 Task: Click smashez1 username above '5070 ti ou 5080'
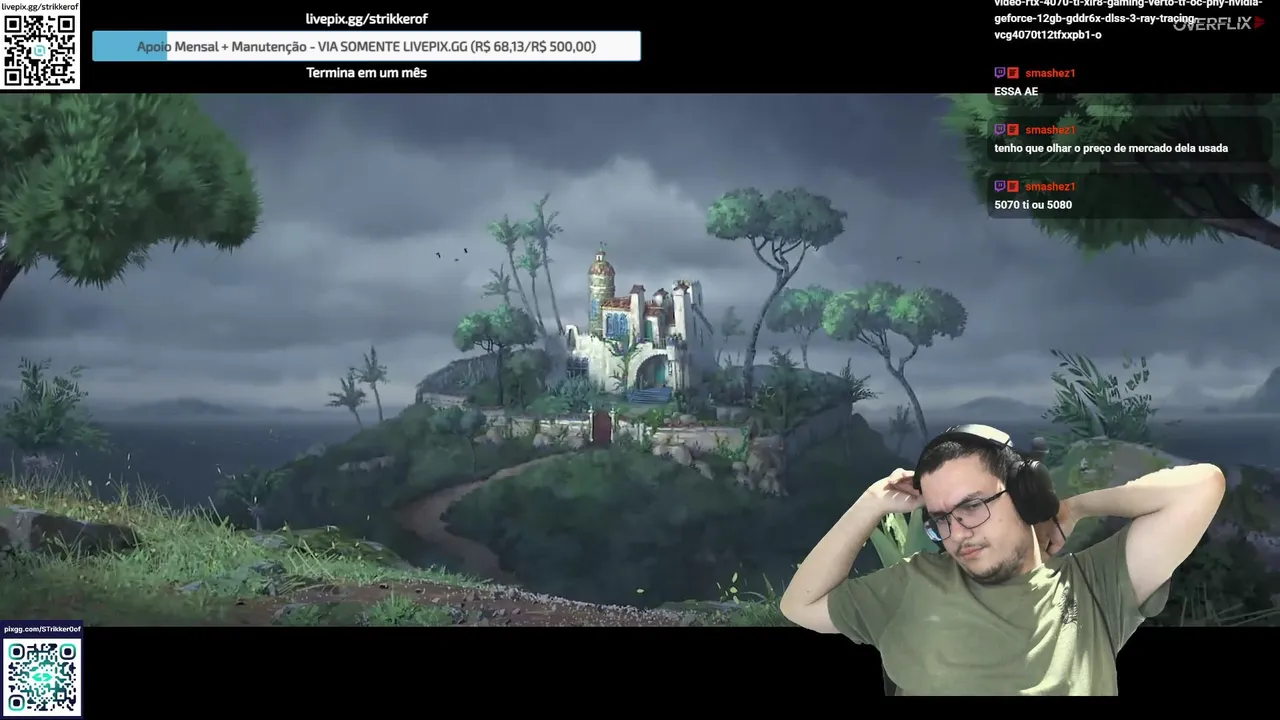(1050, 187)
